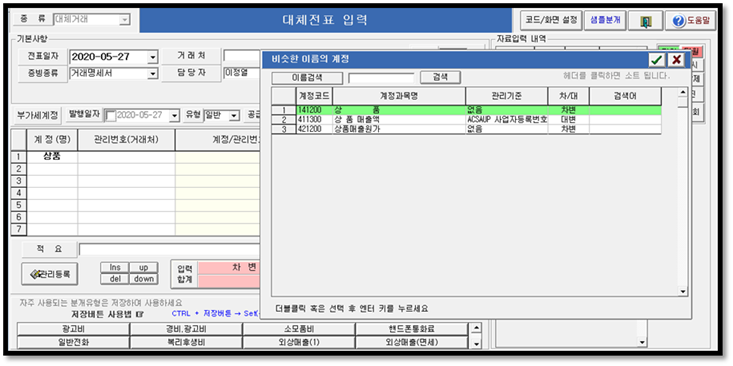Open 도움말 help icon button
733x366 pixels.
point(690,21)
